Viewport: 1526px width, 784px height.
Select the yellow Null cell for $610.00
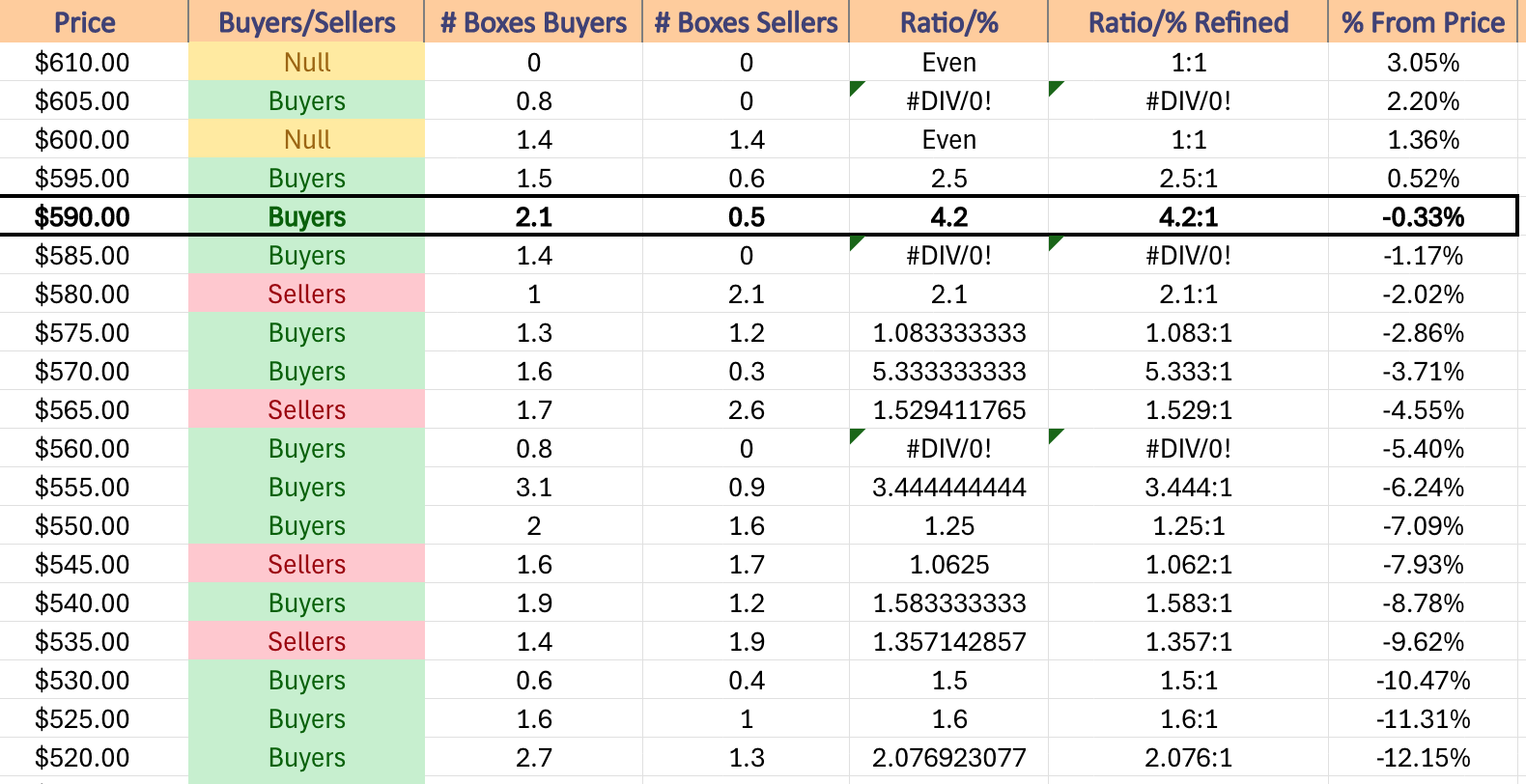pos(306,62)
